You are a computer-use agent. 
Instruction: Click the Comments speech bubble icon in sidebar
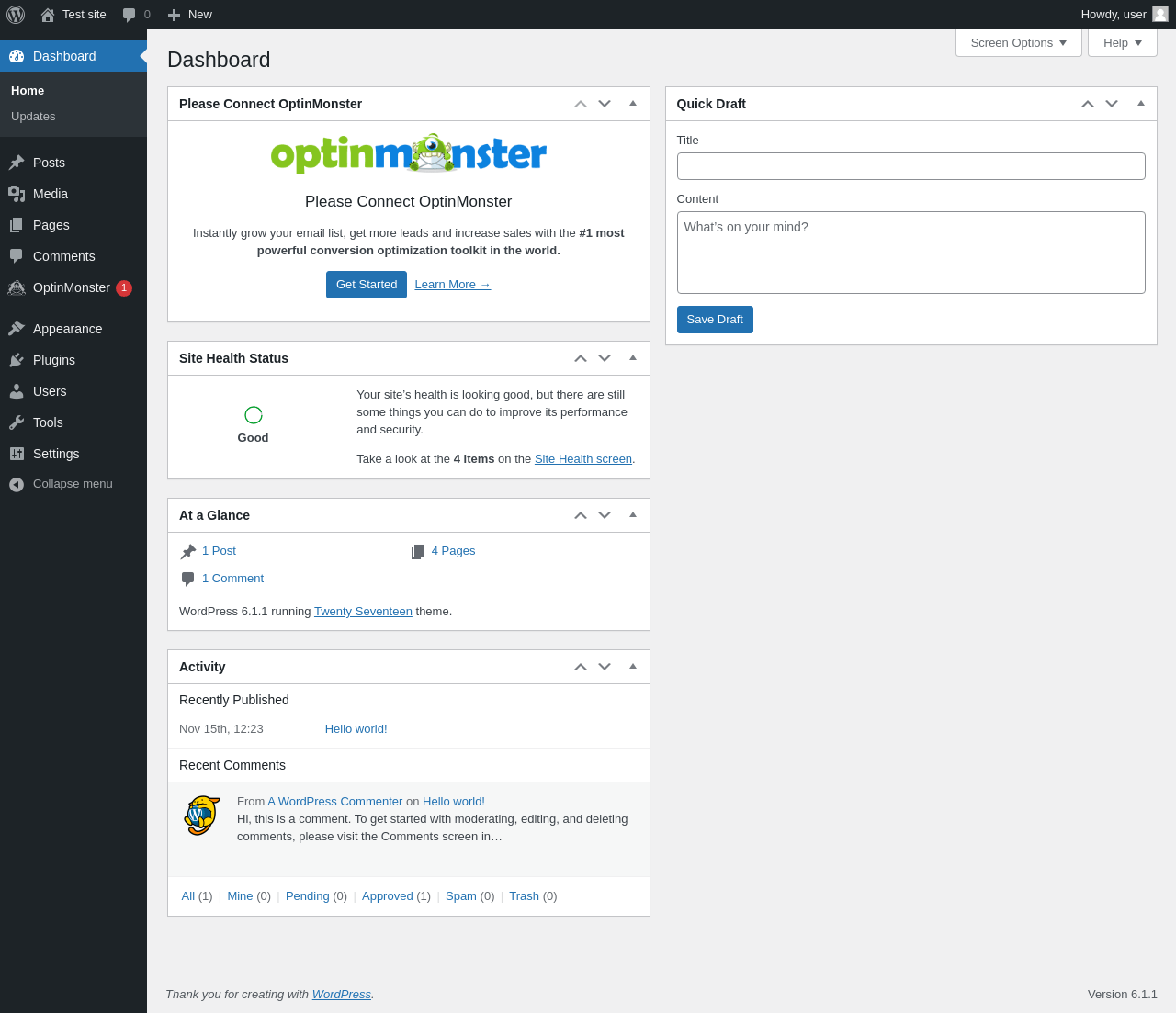17,256
